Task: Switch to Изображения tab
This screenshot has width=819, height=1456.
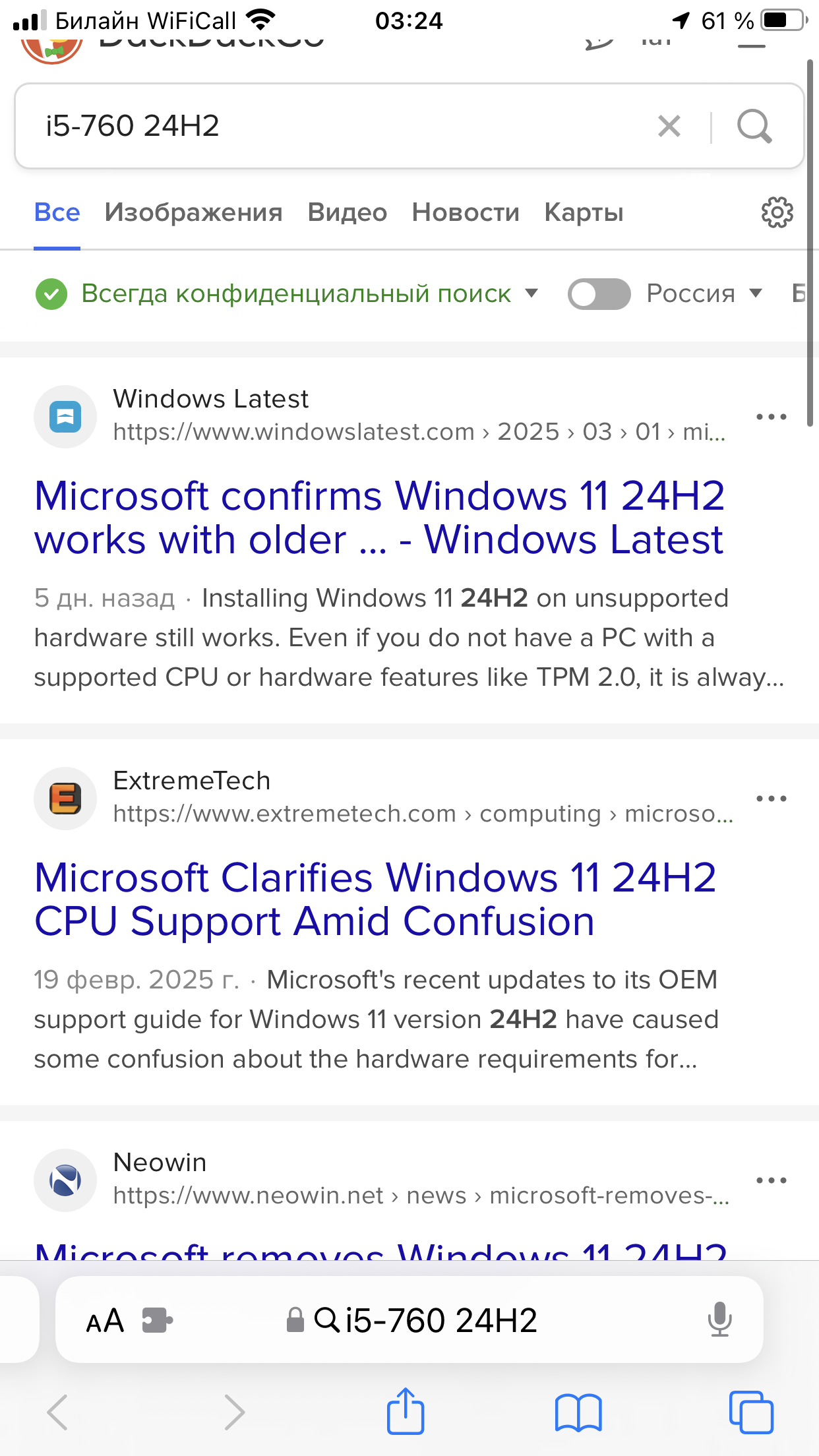Action: [193, 212]
